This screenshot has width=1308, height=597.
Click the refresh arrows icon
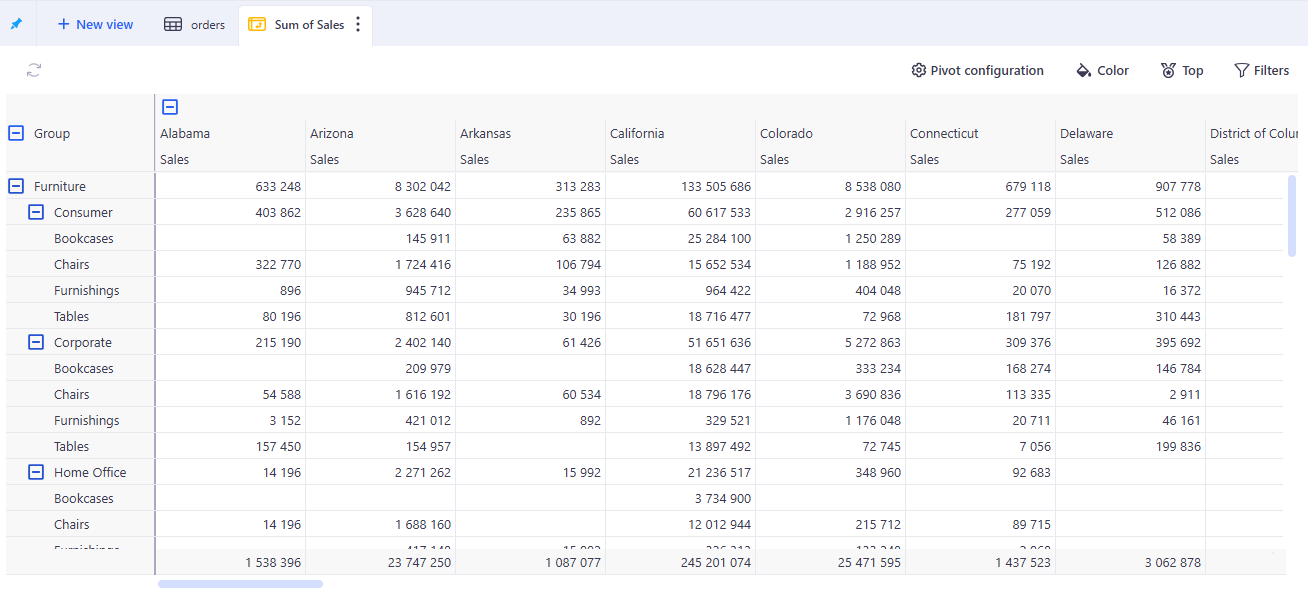click(x=34, y=70)
